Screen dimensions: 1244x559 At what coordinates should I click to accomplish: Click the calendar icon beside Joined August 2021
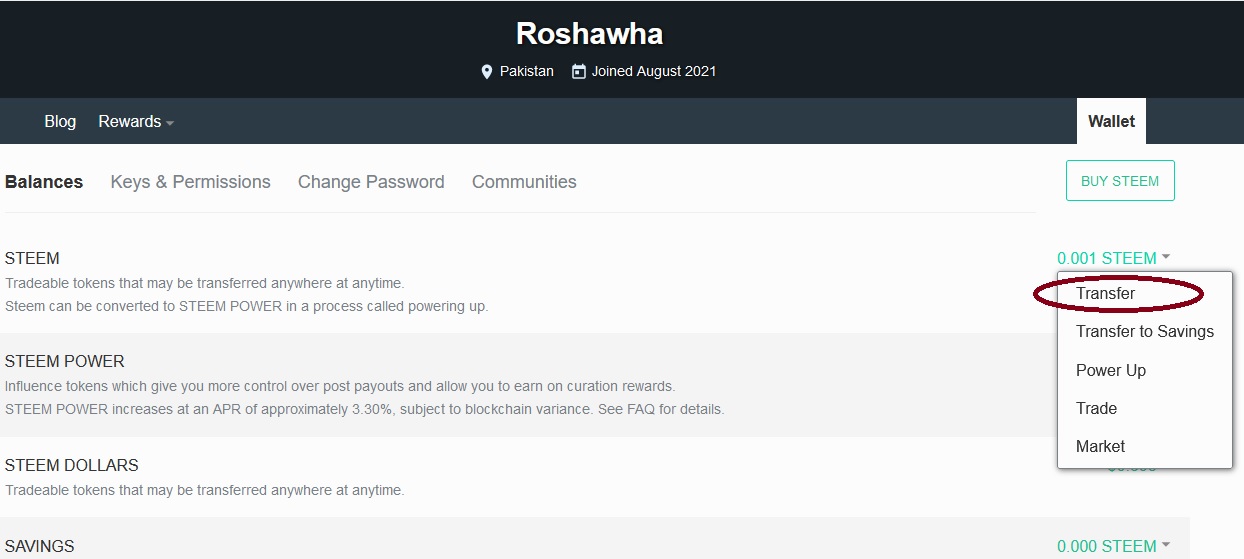click(x=578, y=72)
